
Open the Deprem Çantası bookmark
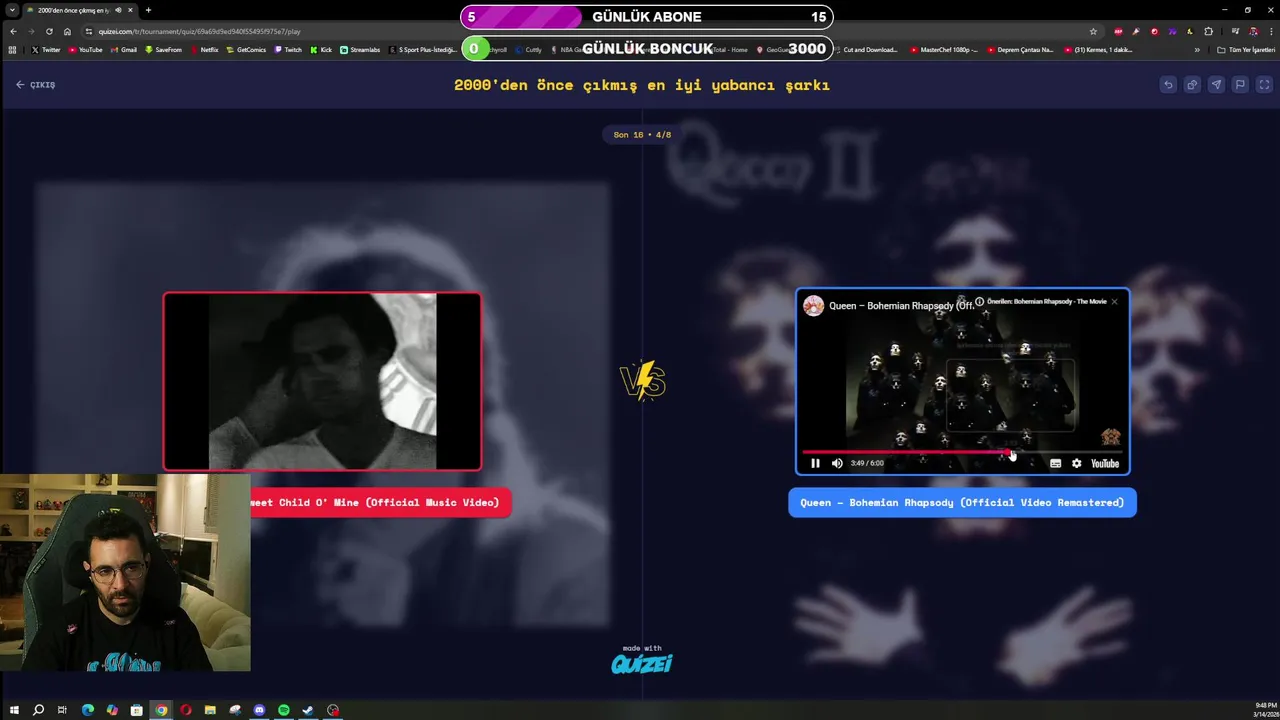1020,50
